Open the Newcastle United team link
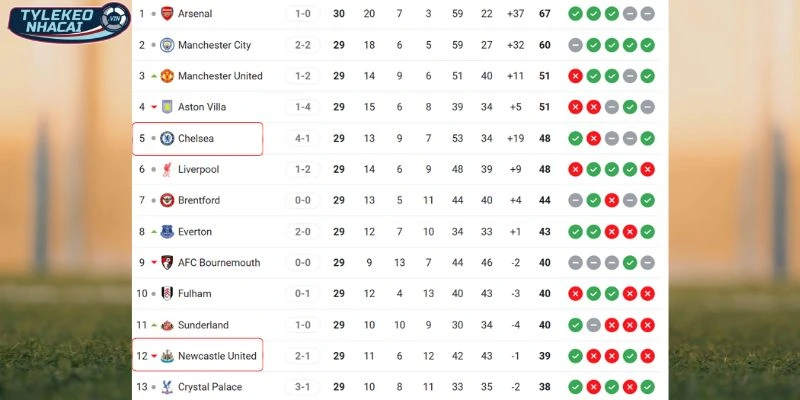The width and height of the screenshot is (800, 400). [217, 356]
